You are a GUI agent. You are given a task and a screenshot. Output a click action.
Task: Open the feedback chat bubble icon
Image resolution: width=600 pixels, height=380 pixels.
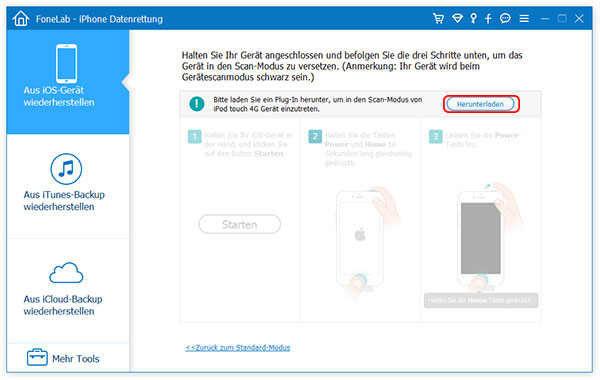505,18
